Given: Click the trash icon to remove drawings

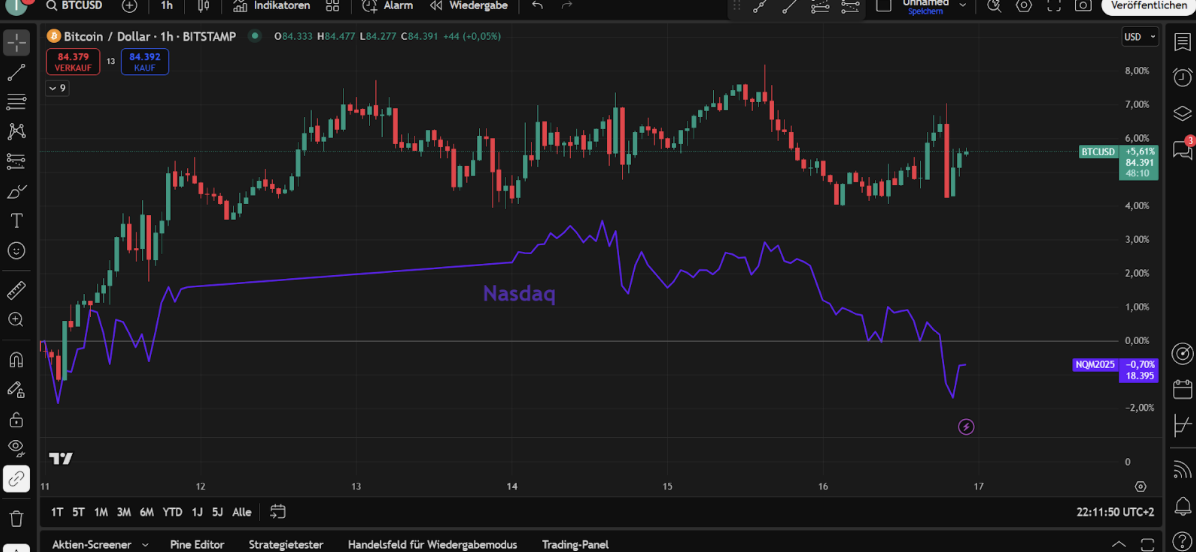Looking at the screenshot, I should pos(16,518).
